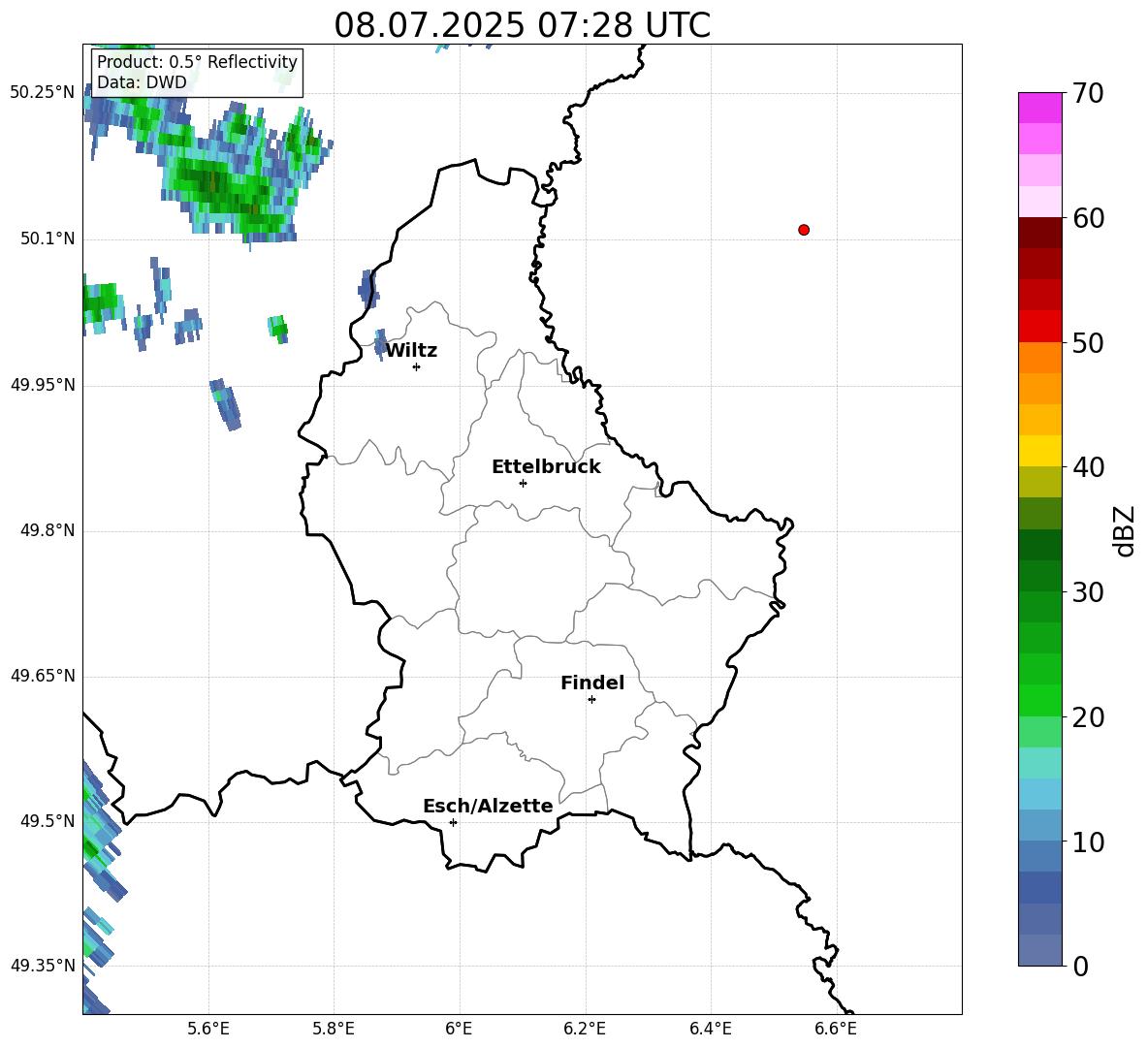Click the 70 colorbar tick label
The height and width of the screenshot is (1048, 1148).
click(x=1087, y=93)
